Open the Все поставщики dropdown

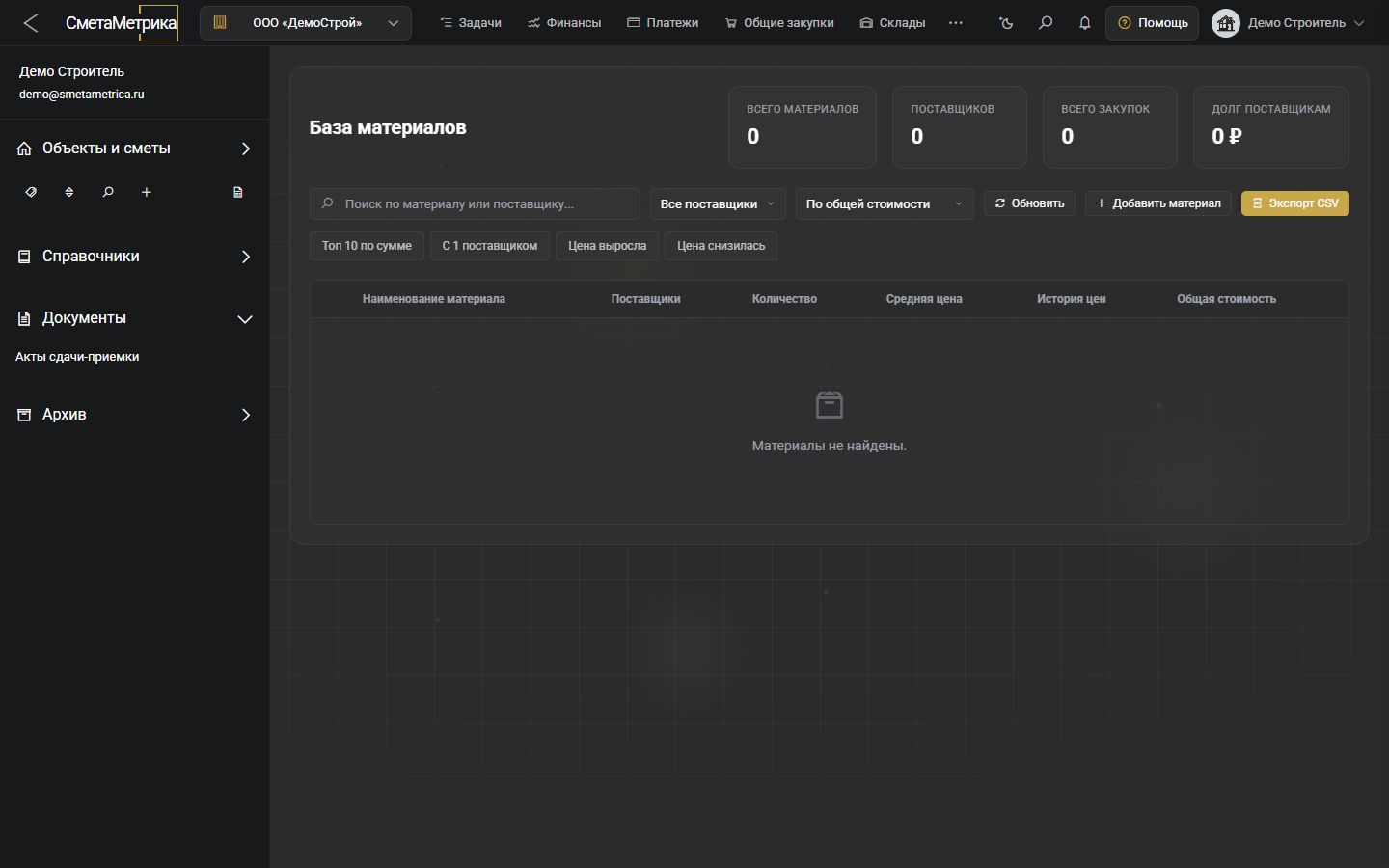tap(718, 203)
